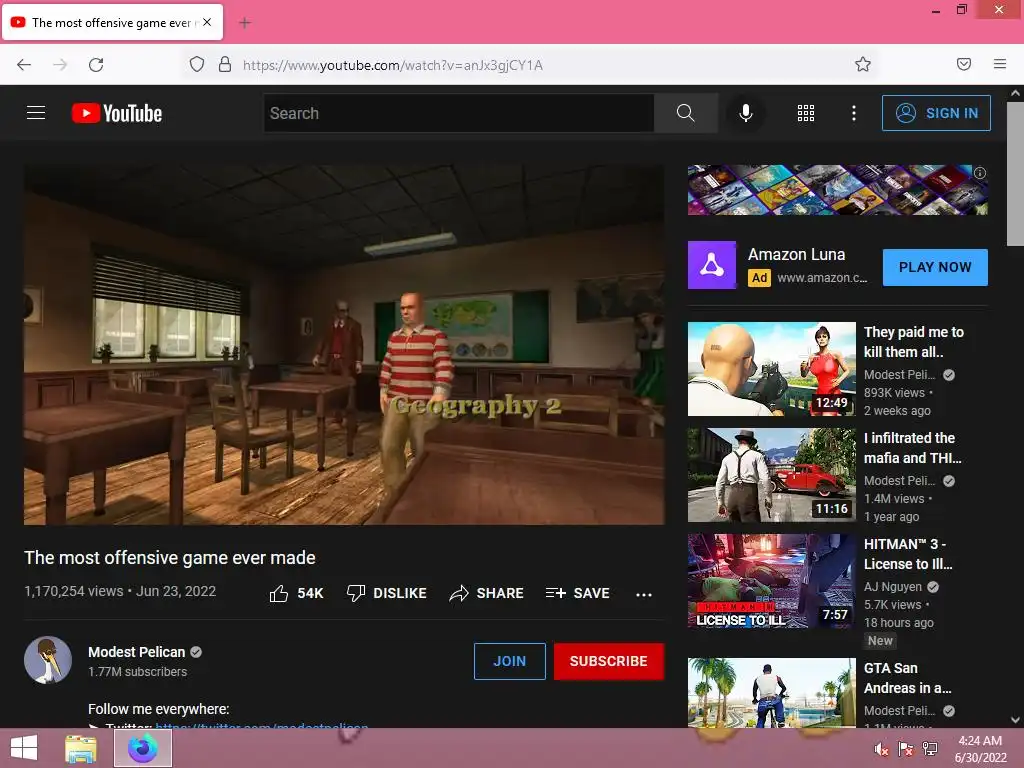Open a new browser tab

(x=245, y=23)
